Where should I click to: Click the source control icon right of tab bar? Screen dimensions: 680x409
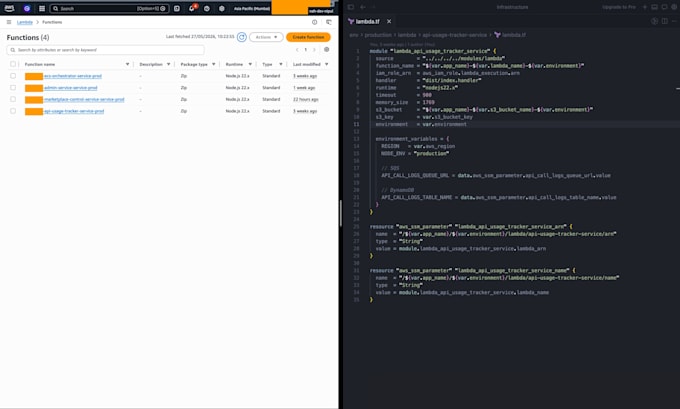[x=654, y=21]
